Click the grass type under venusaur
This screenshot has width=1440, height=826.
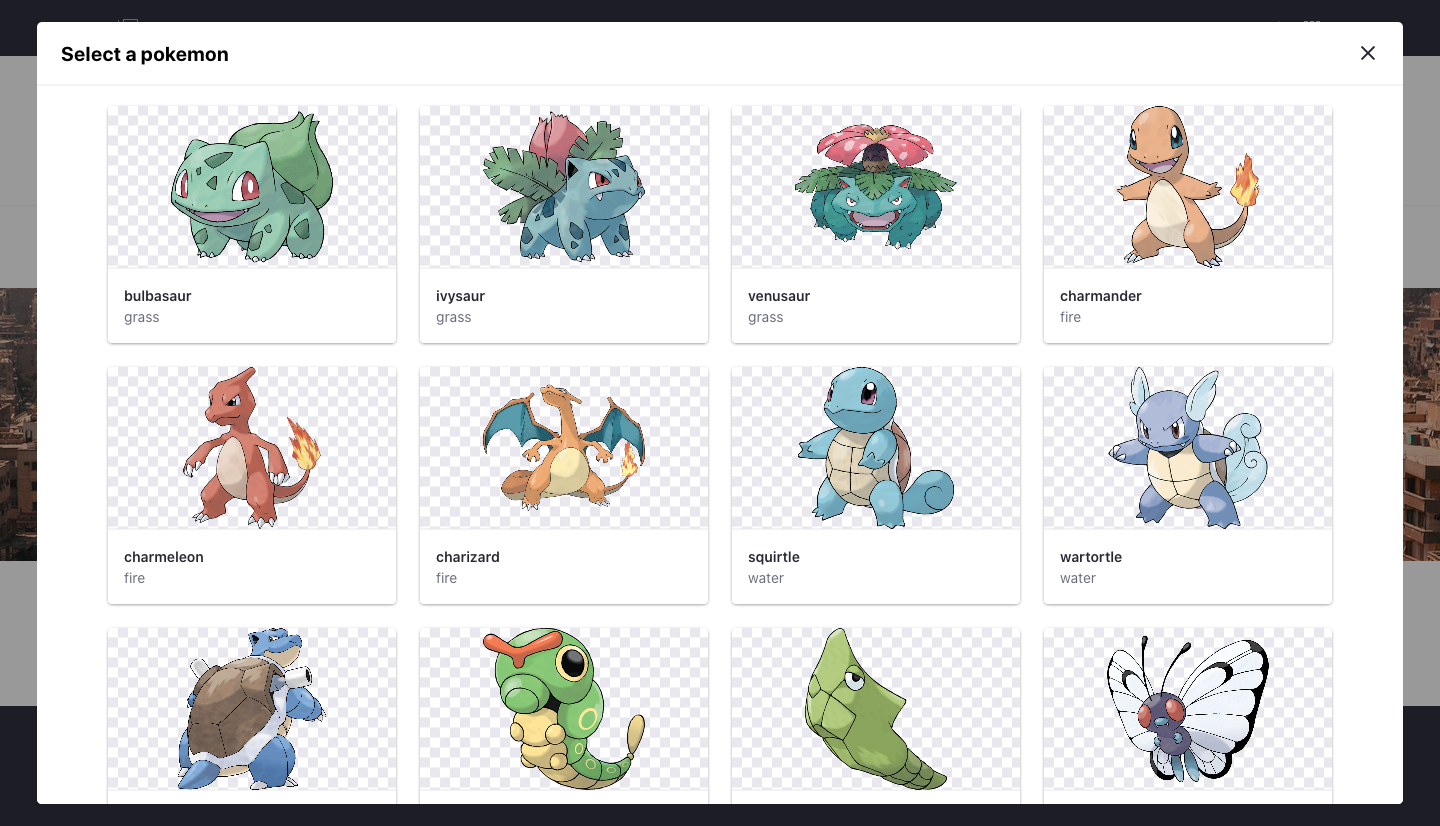[766, 317]
